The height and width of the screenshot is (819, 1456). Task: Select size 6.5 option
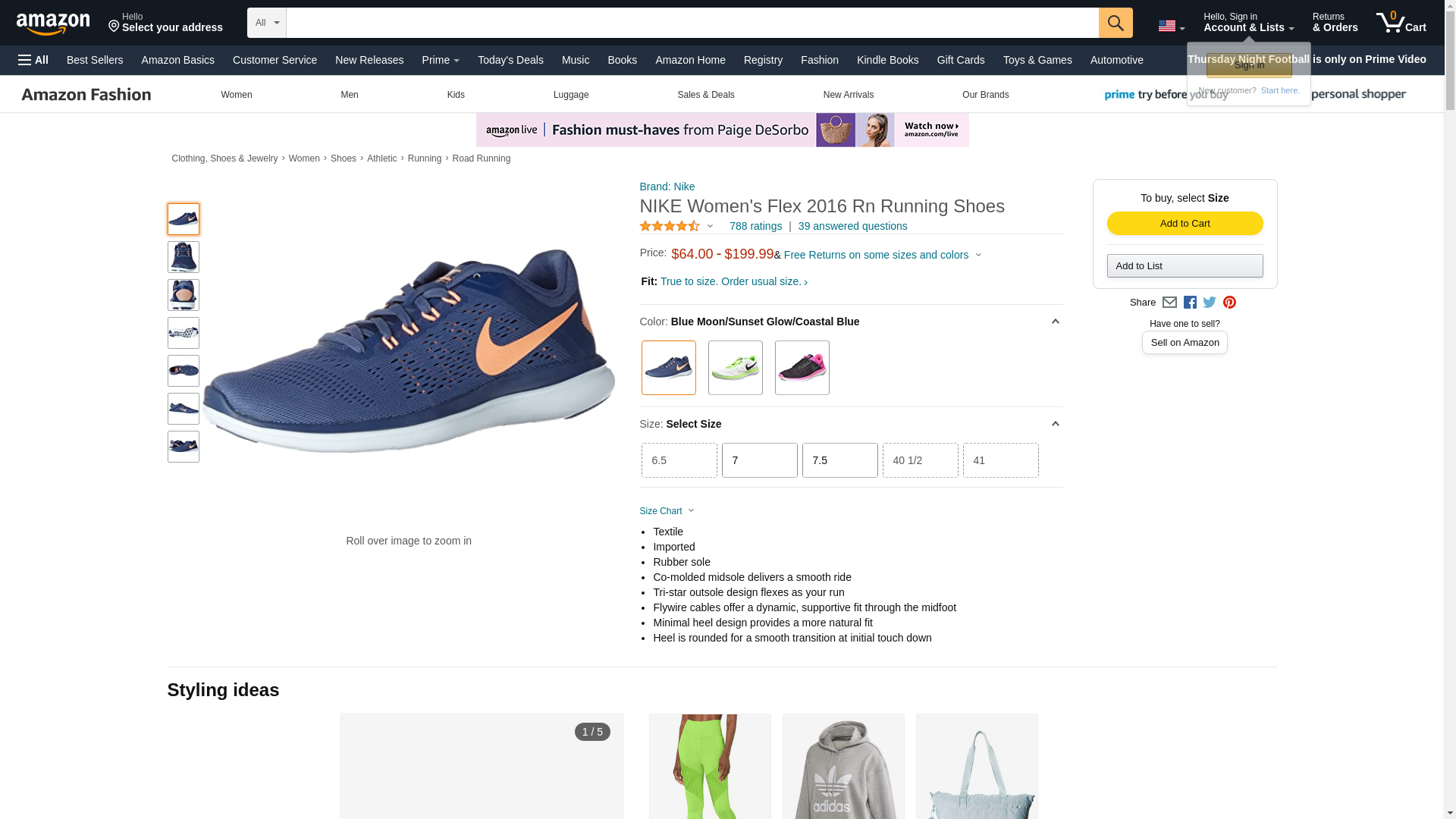tap(679, 460)
